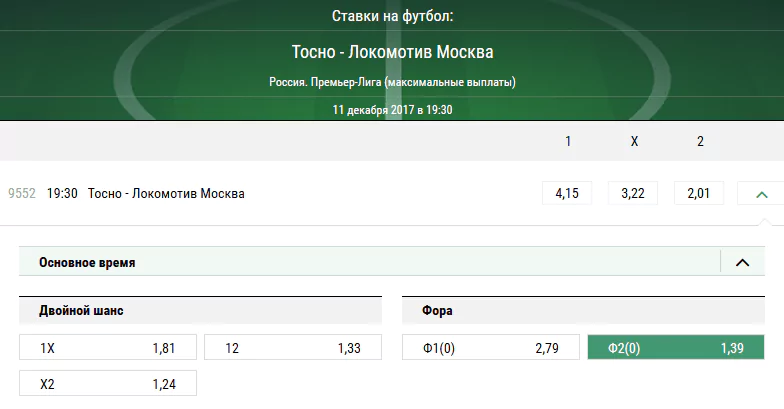
Task: Collapse the Основное время section arrow
Action: (742, 262)
